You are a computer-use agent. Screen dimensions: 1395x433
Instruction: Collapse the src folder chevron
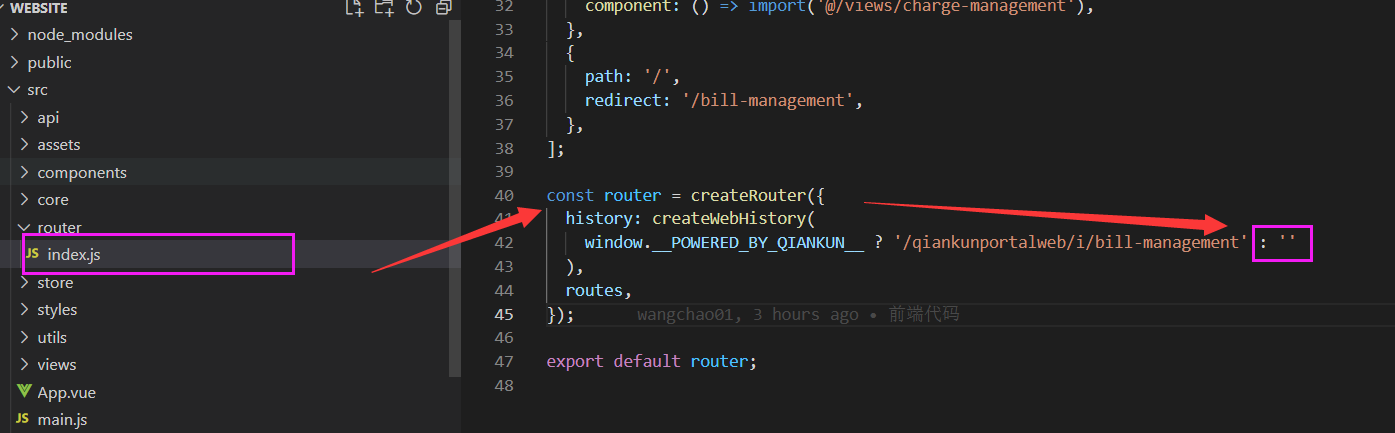(14, 90)
